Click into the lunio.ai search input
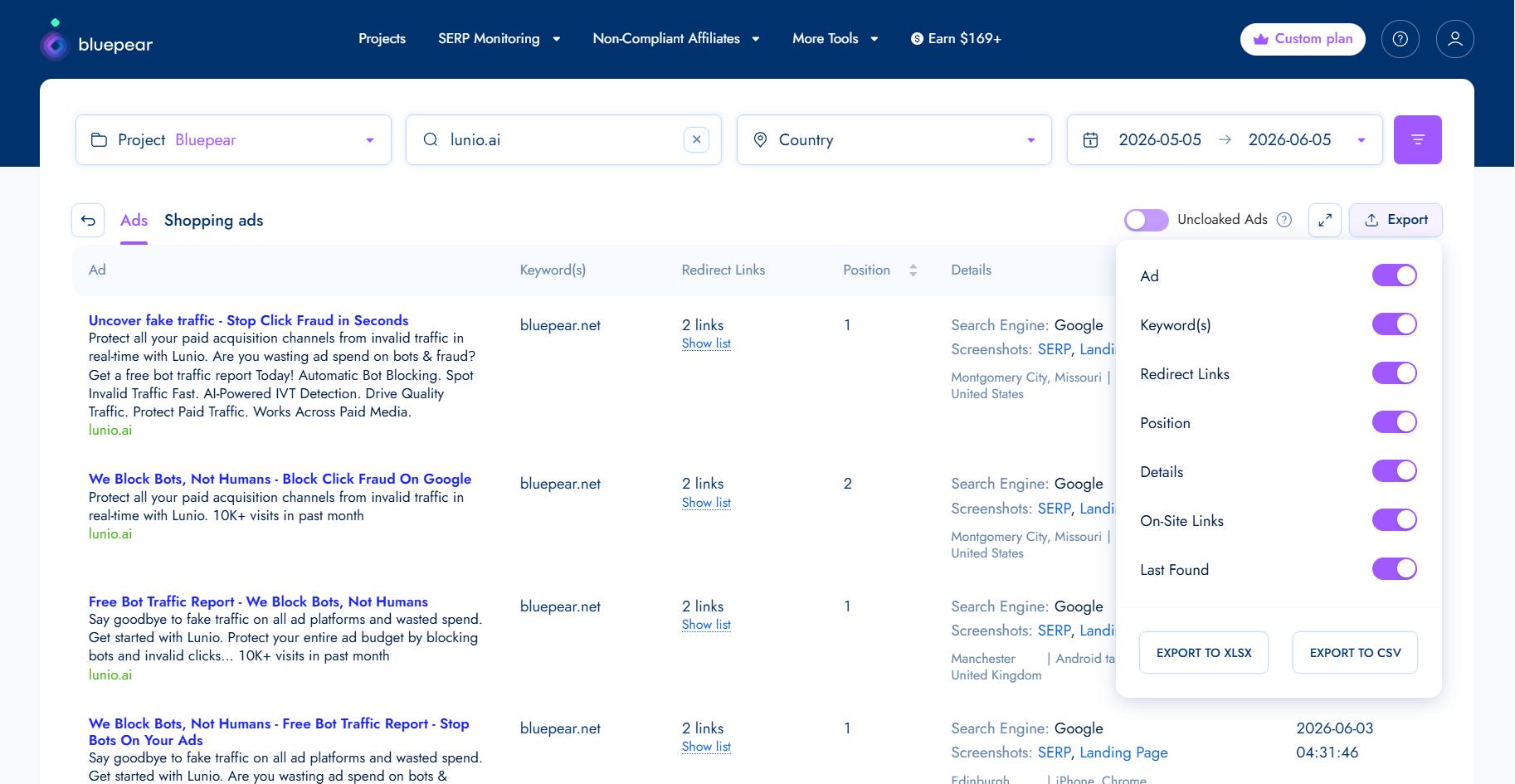Screen dimensions: 1515x784 pos(564,139)
